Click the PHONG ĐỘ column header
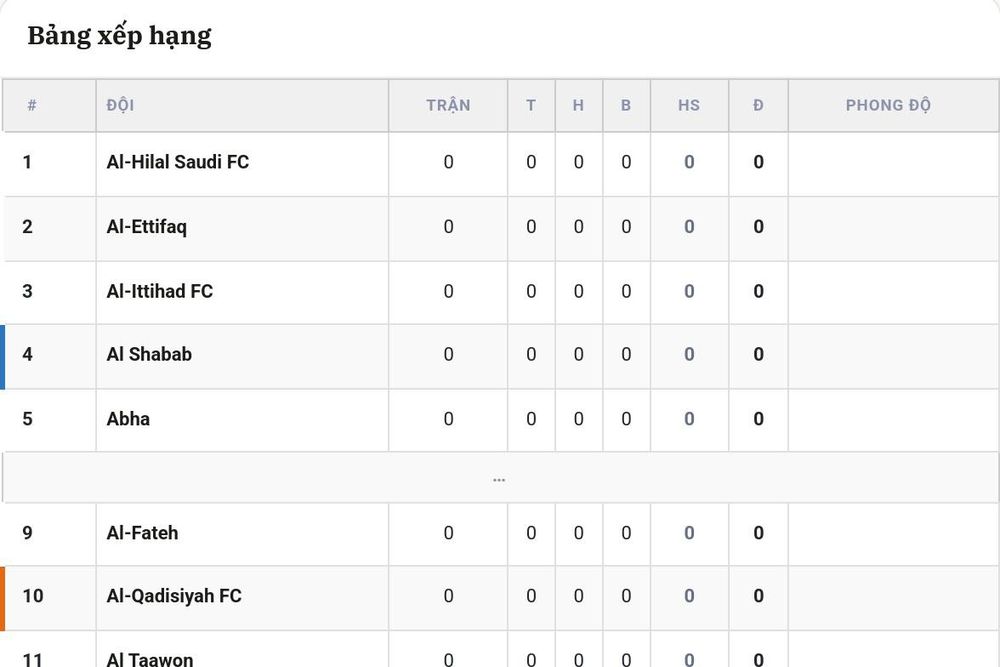 click(888, 105)
